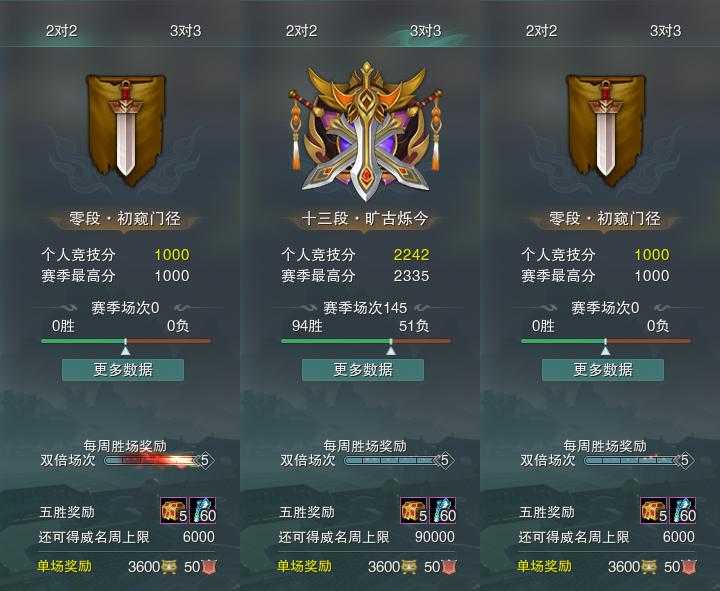720x591 pixels.
Task: Open 更多数据 in the middle panel
Action: click(363, 370)
